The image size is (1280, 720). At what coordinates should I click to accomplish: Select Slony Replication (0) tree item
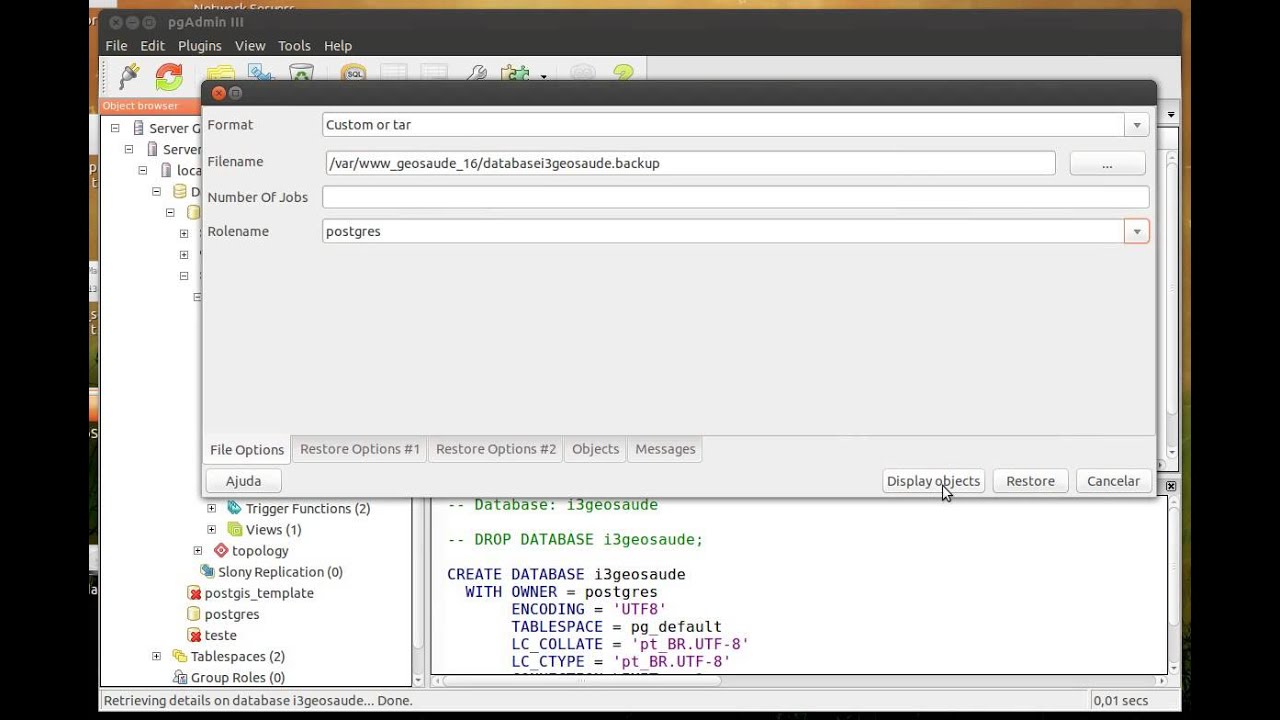coord(280,571)
